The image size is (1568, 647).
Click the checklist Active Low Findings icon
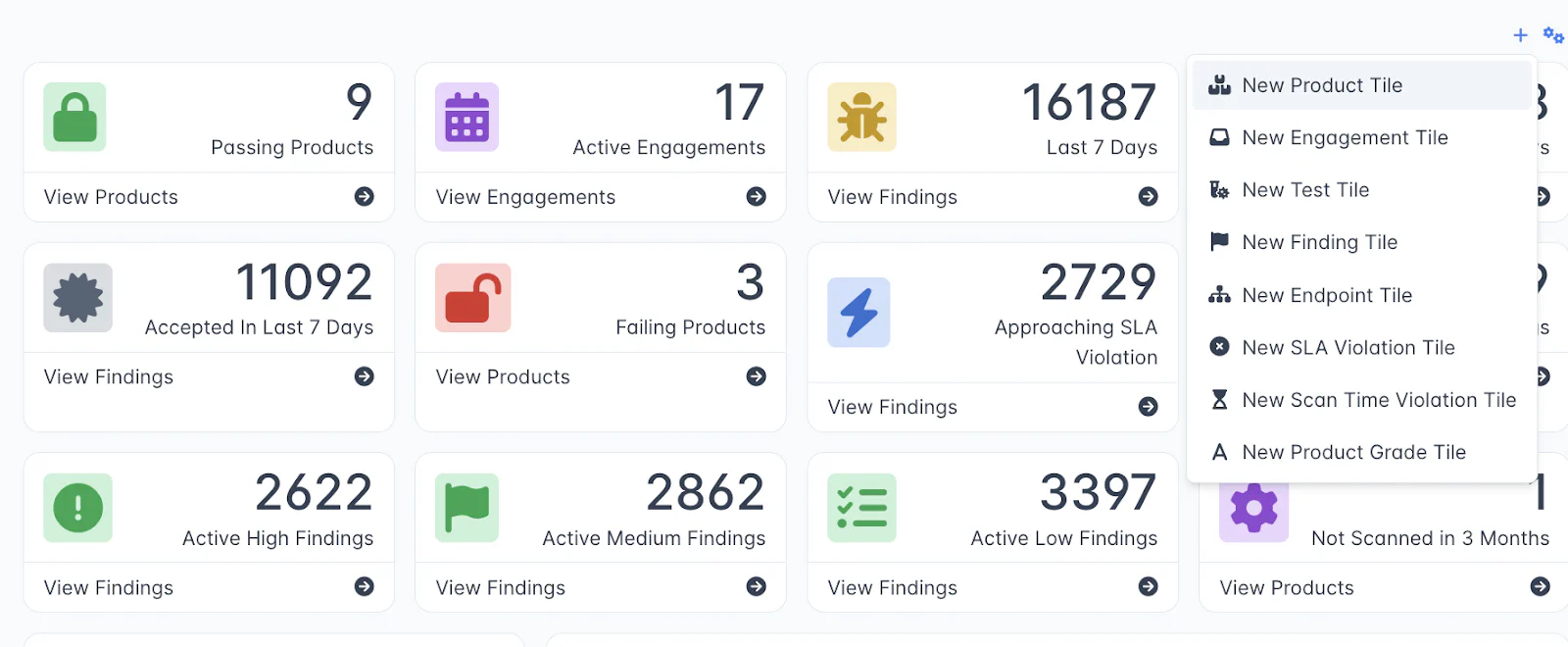tap(861, 508)
